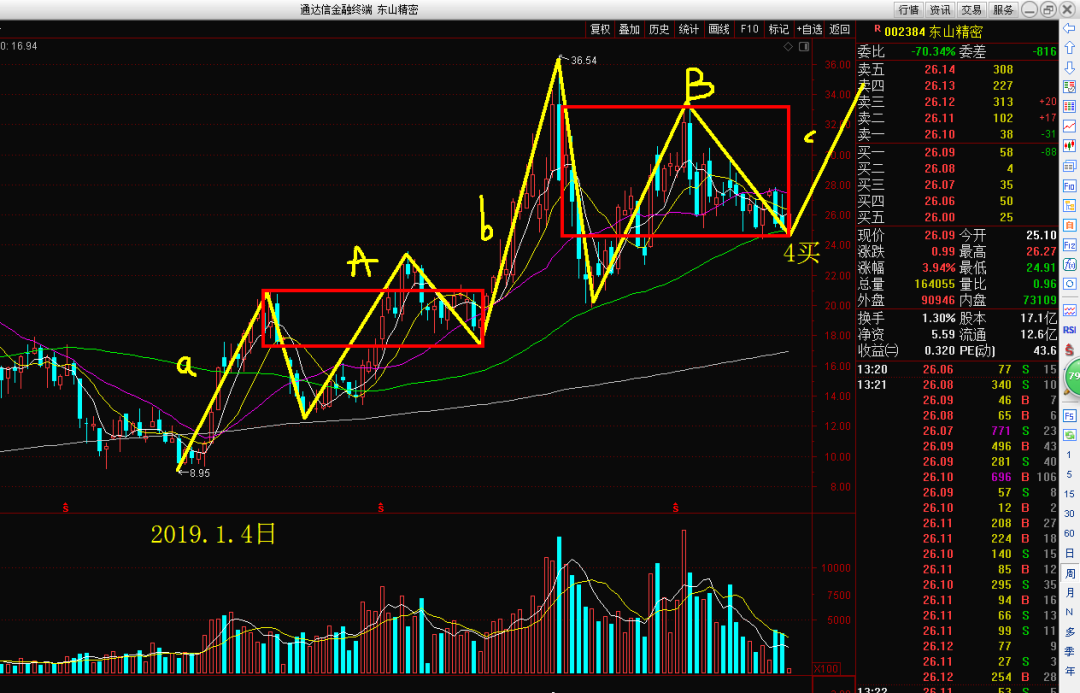Image resolution: width=1080 pixels, height=693 pixels.
Task: Select the 年 yearly period
Action: click(x=1070, y=671)
